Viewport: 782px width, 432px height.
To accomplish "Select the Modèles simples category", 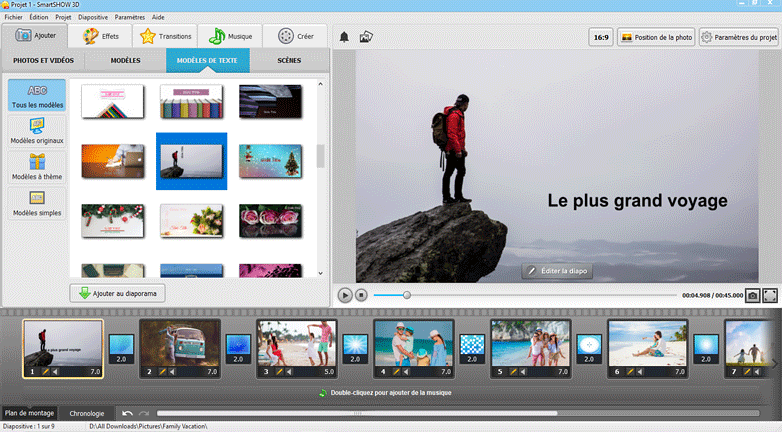I will [37, 204].
